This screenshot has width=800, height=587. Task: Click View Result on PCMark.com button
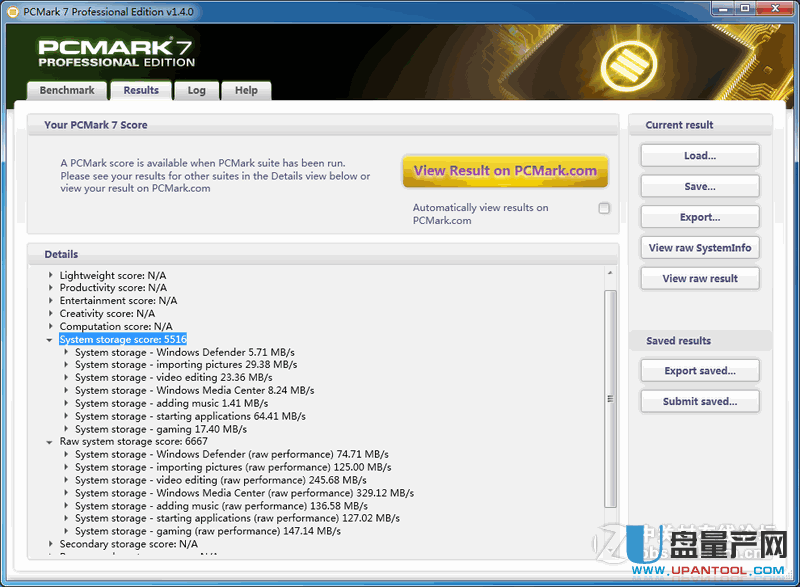coord(505,171)
